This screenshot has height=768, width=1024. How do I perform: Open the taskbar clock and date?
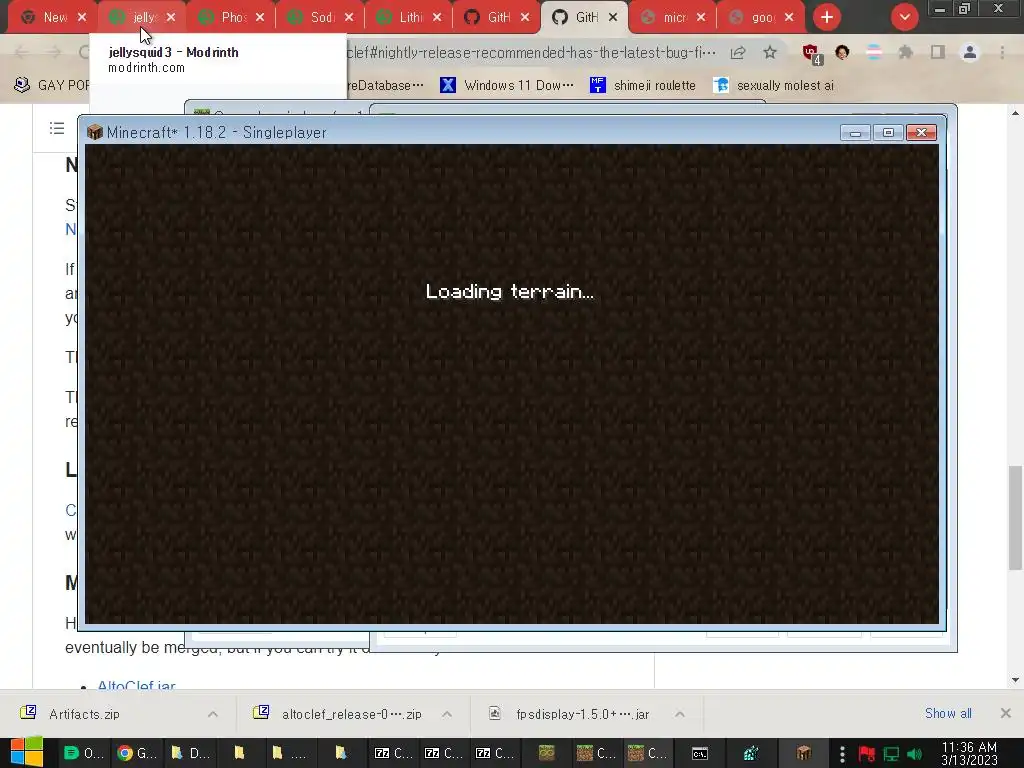(969, 753)
